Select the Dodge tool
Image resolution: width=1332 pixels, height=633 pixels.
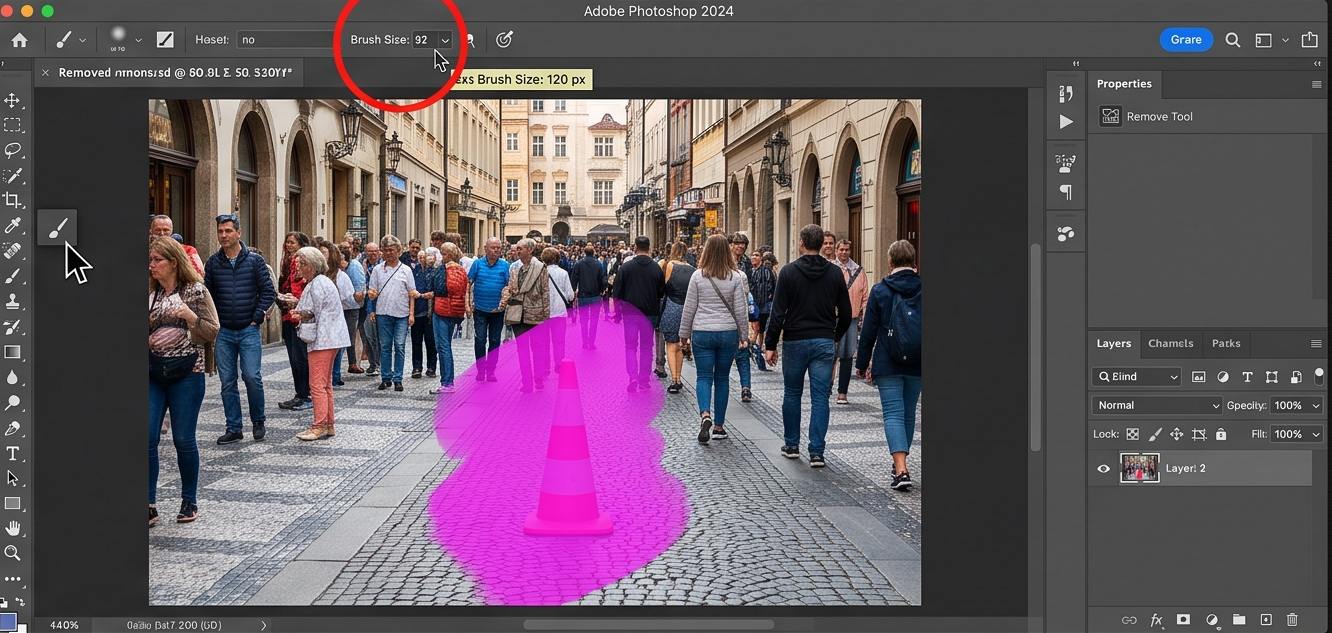click(12, 403)
